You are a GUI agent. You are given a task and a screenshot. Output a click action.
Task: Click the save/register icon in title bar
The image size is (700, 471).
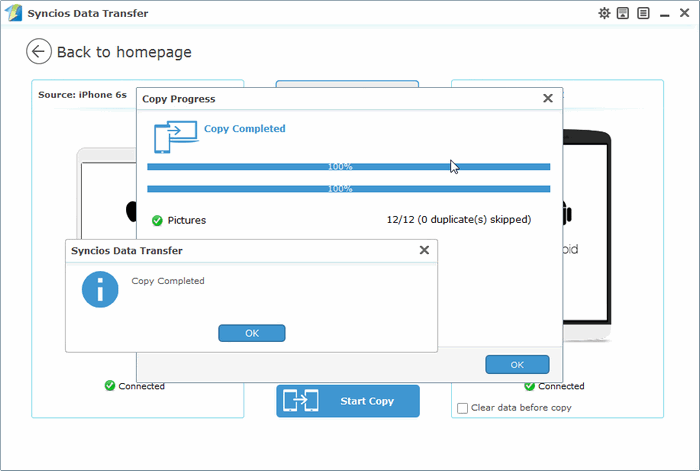point(623,13)
